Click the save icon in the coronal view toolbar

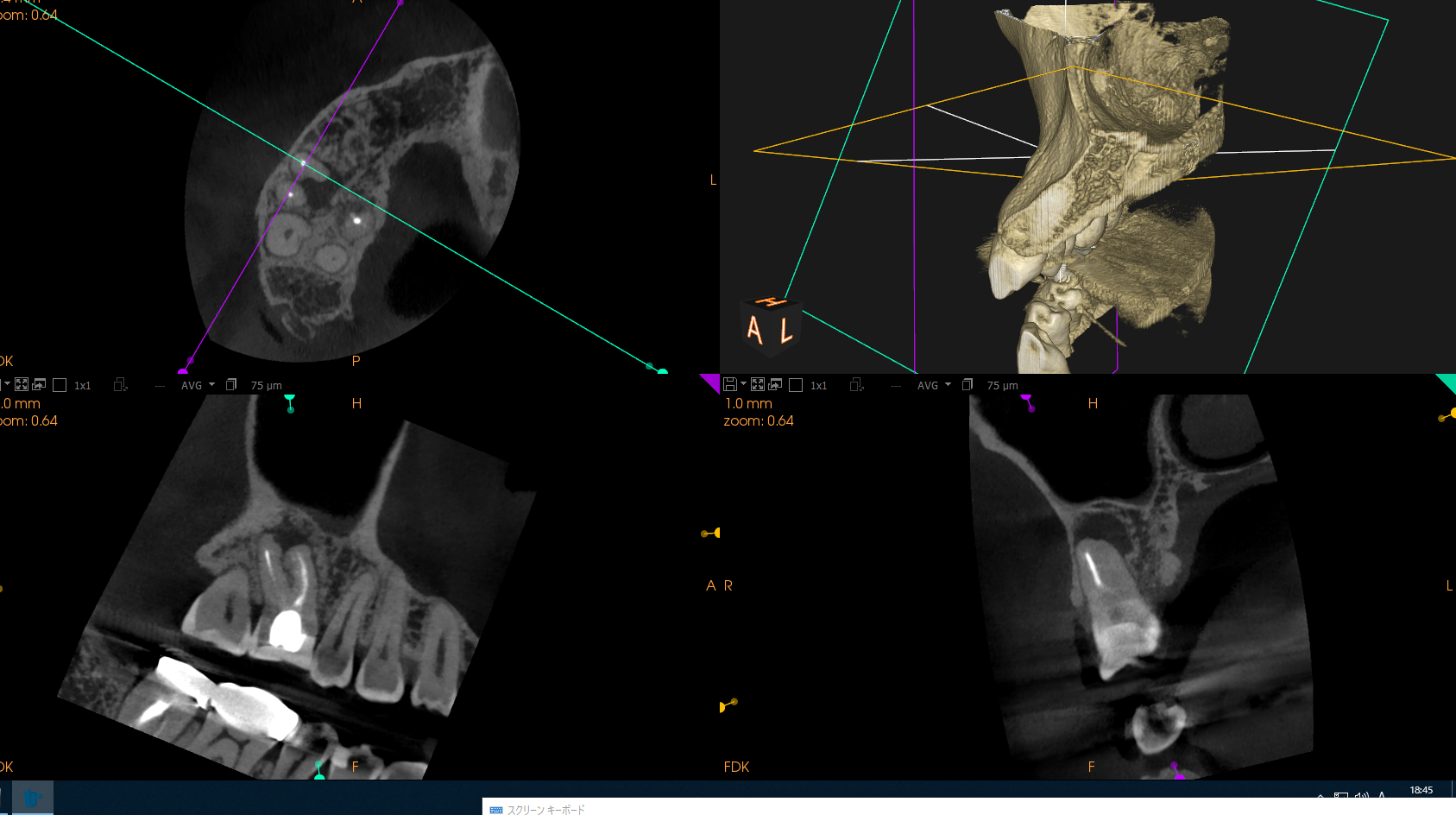point(730,385)
